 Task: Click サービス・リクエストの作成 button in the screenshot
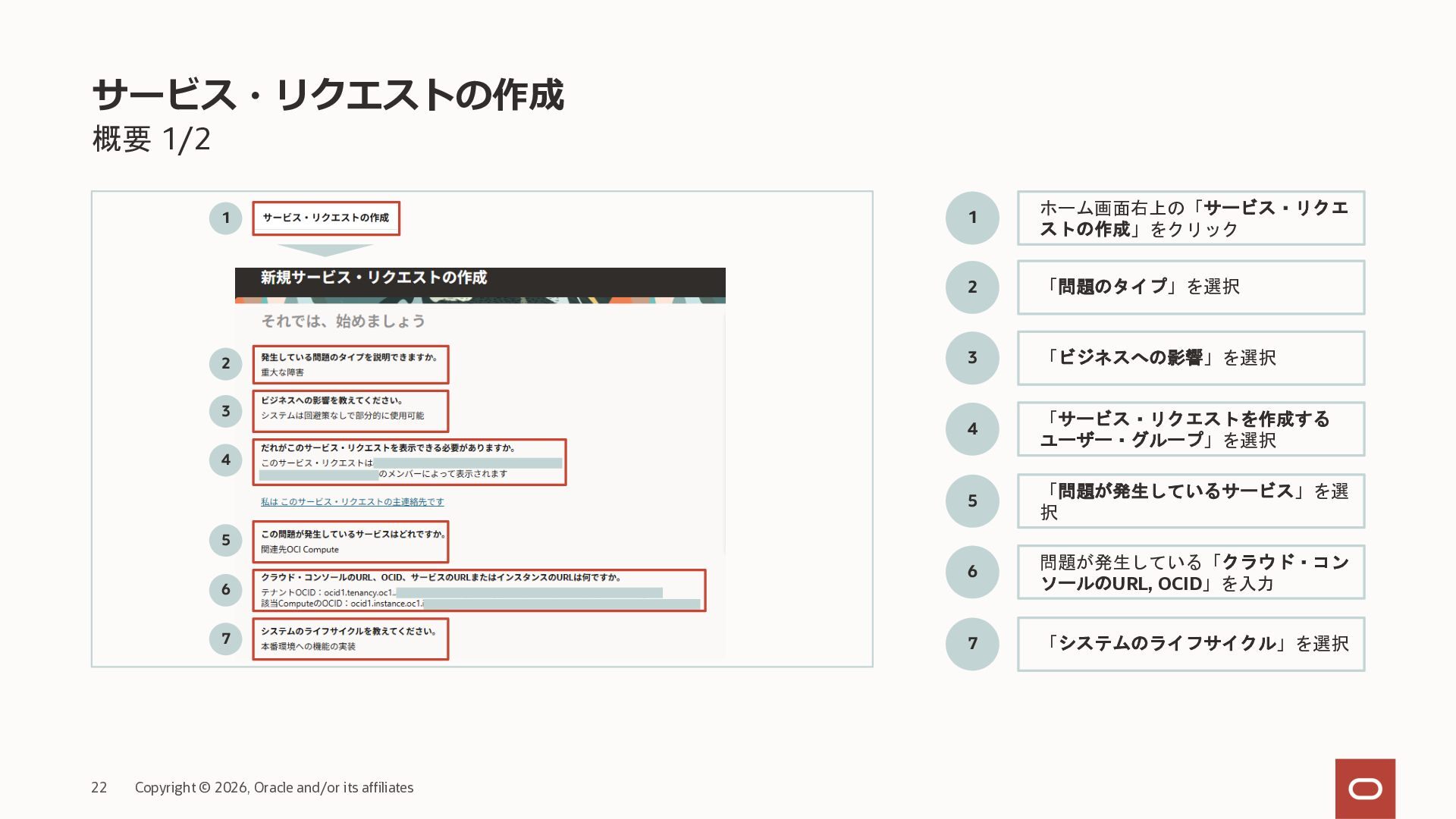[326, 218]
